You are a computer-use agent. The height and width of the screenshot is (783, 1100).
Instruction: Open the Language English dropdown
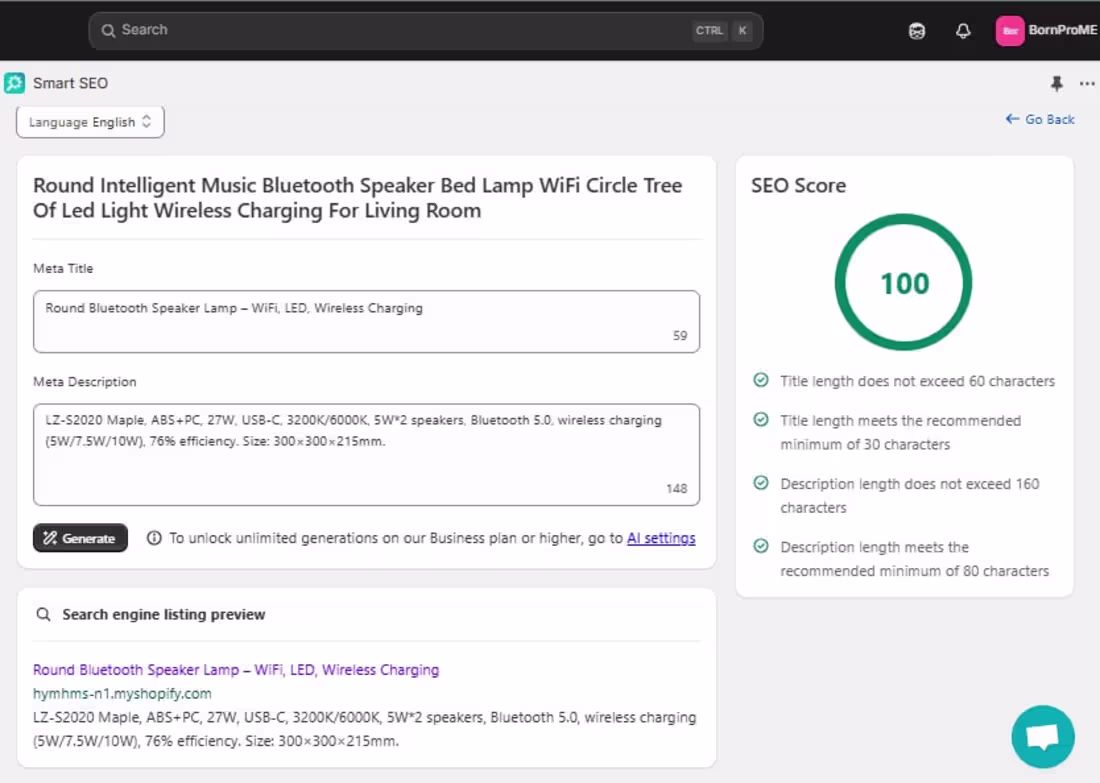coord(90,121)
